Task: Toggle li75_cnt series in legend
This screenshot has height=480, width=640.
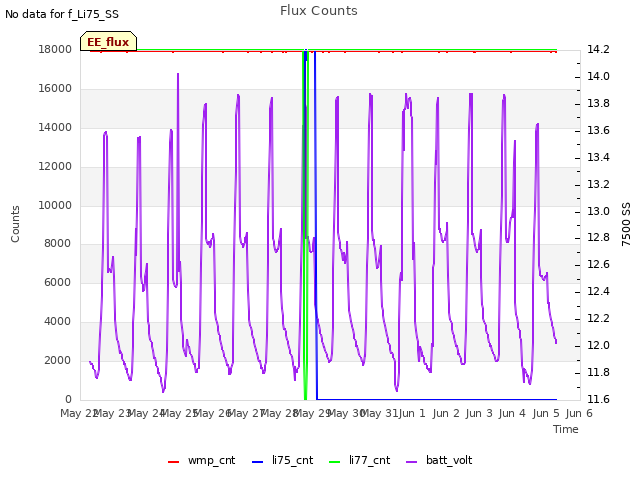Action: tap(282, 461)
